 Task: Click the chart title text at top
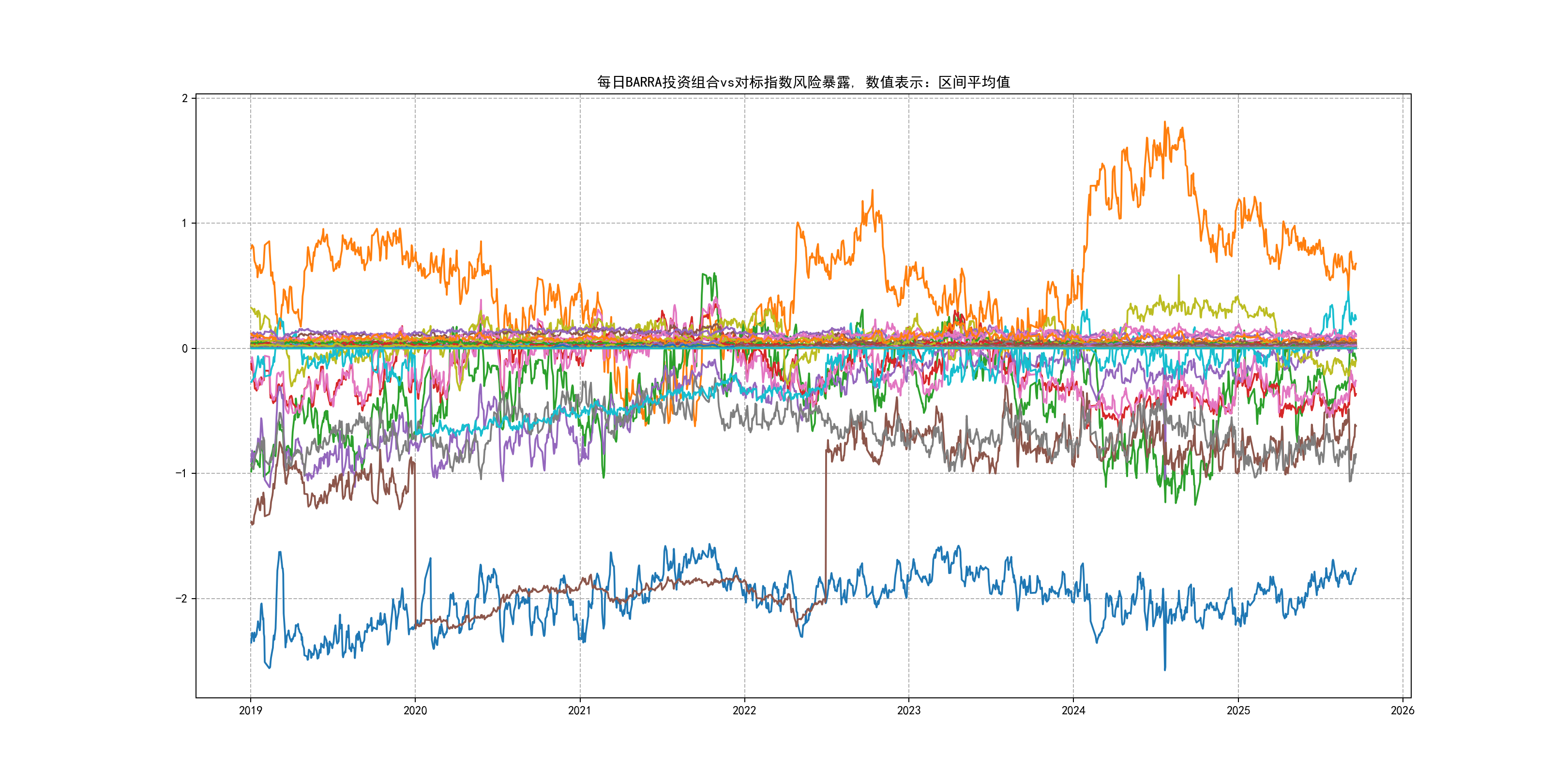pyautogui.click(x=803, y=82)
